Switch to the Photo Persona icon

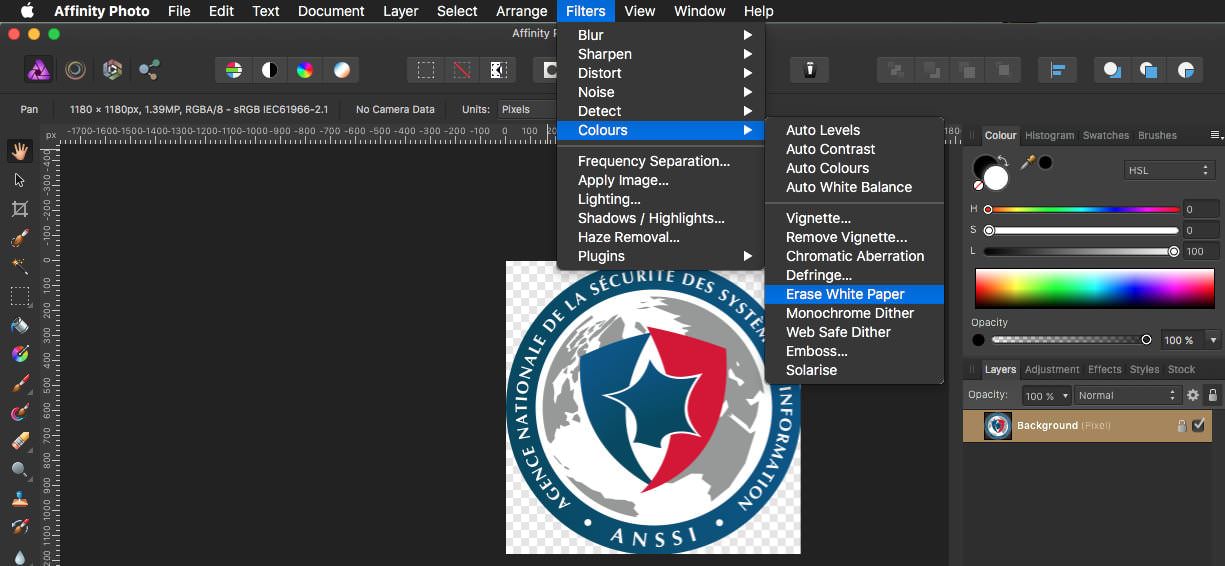pos(38,69)
